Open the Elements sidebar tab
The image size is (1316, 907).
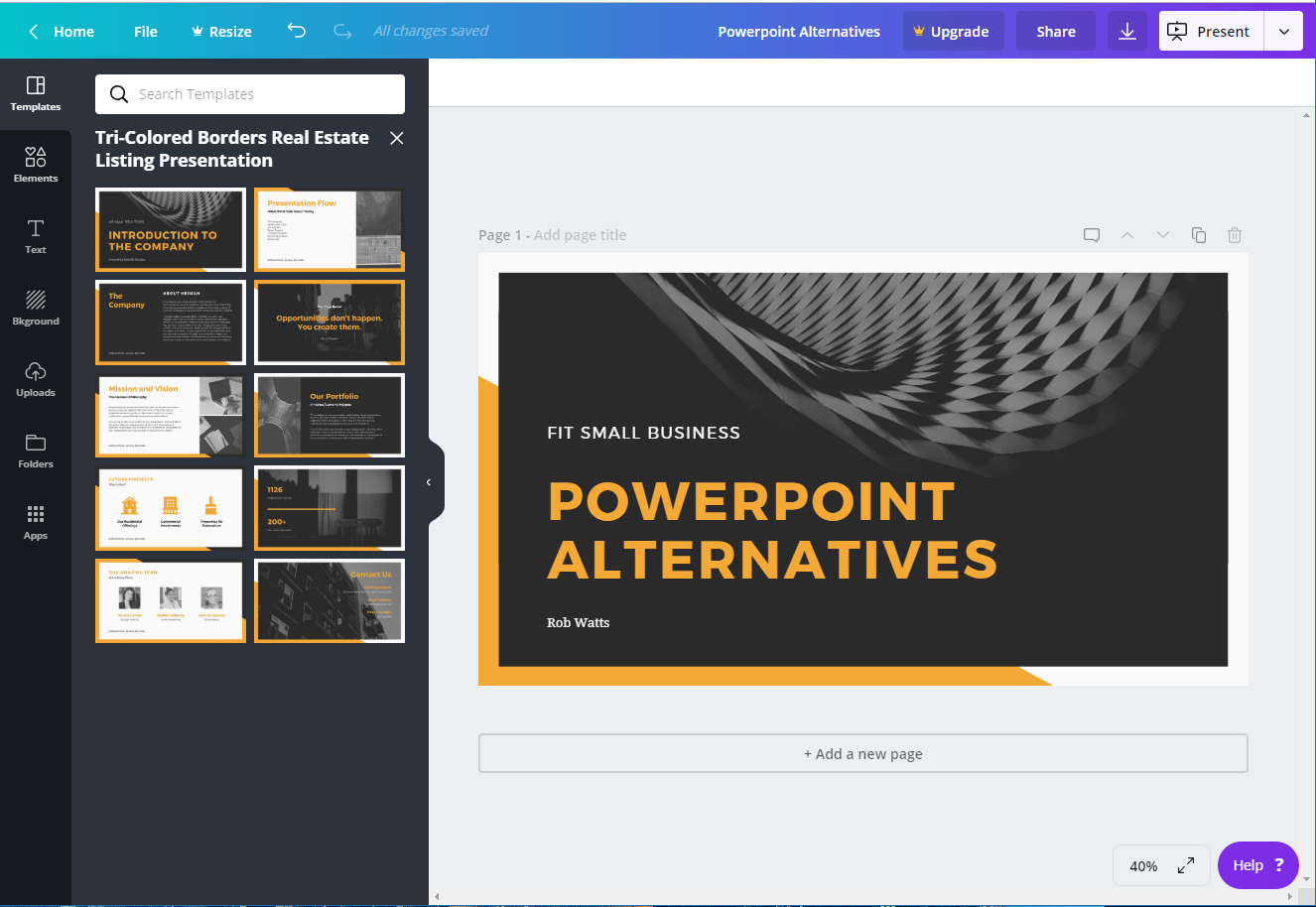[x=36, y=166]
